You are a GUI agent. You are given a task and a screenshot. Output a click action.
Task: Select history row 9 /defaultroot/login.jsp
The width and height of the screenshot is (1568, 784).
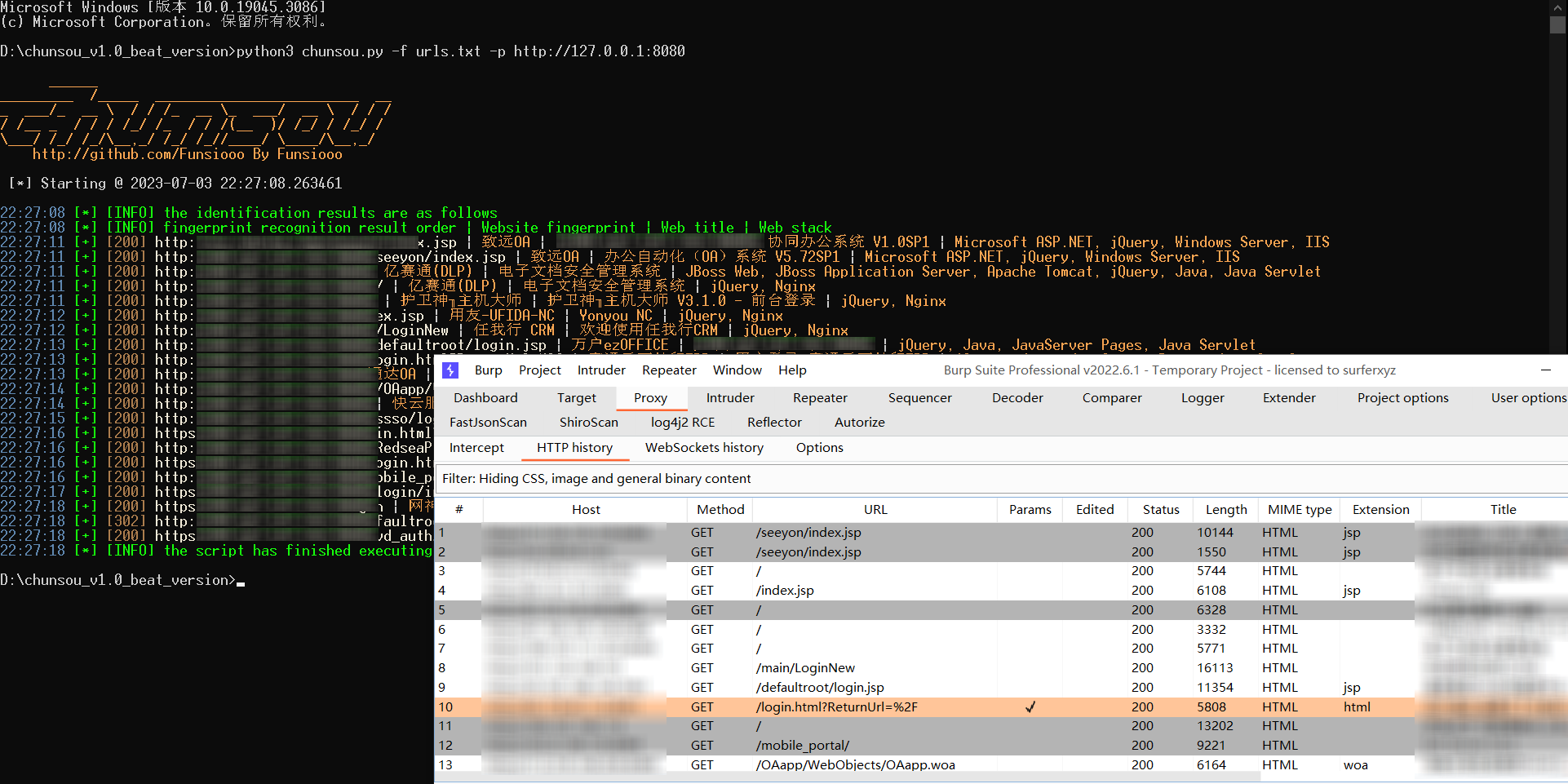[1001, 688]
